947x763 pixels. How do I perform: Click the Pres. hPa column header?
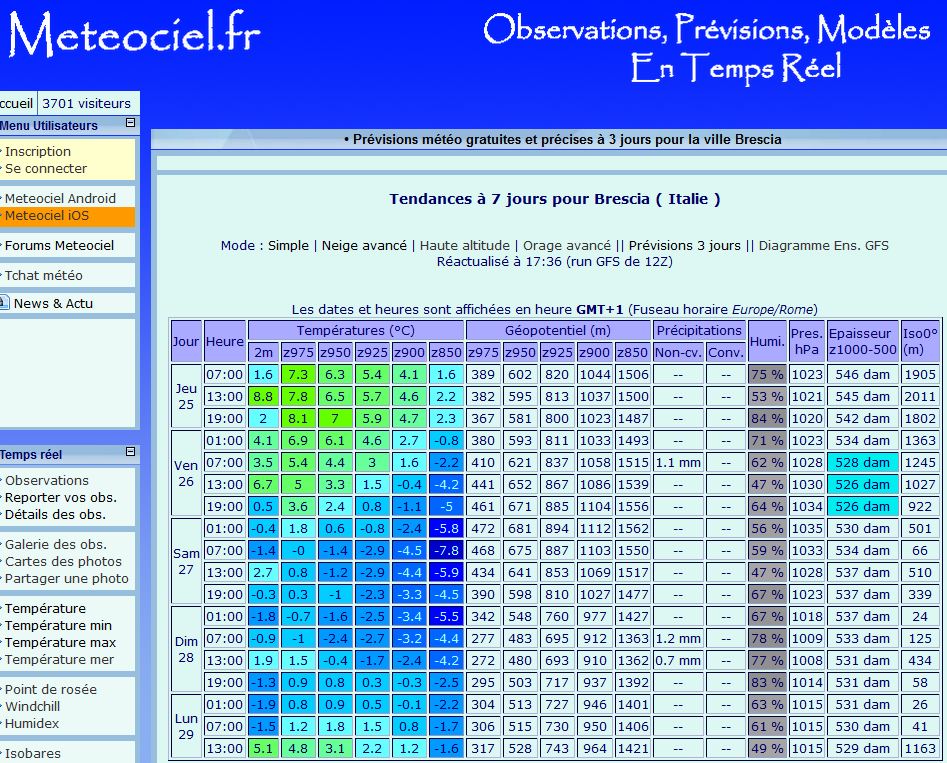(807, 341)
